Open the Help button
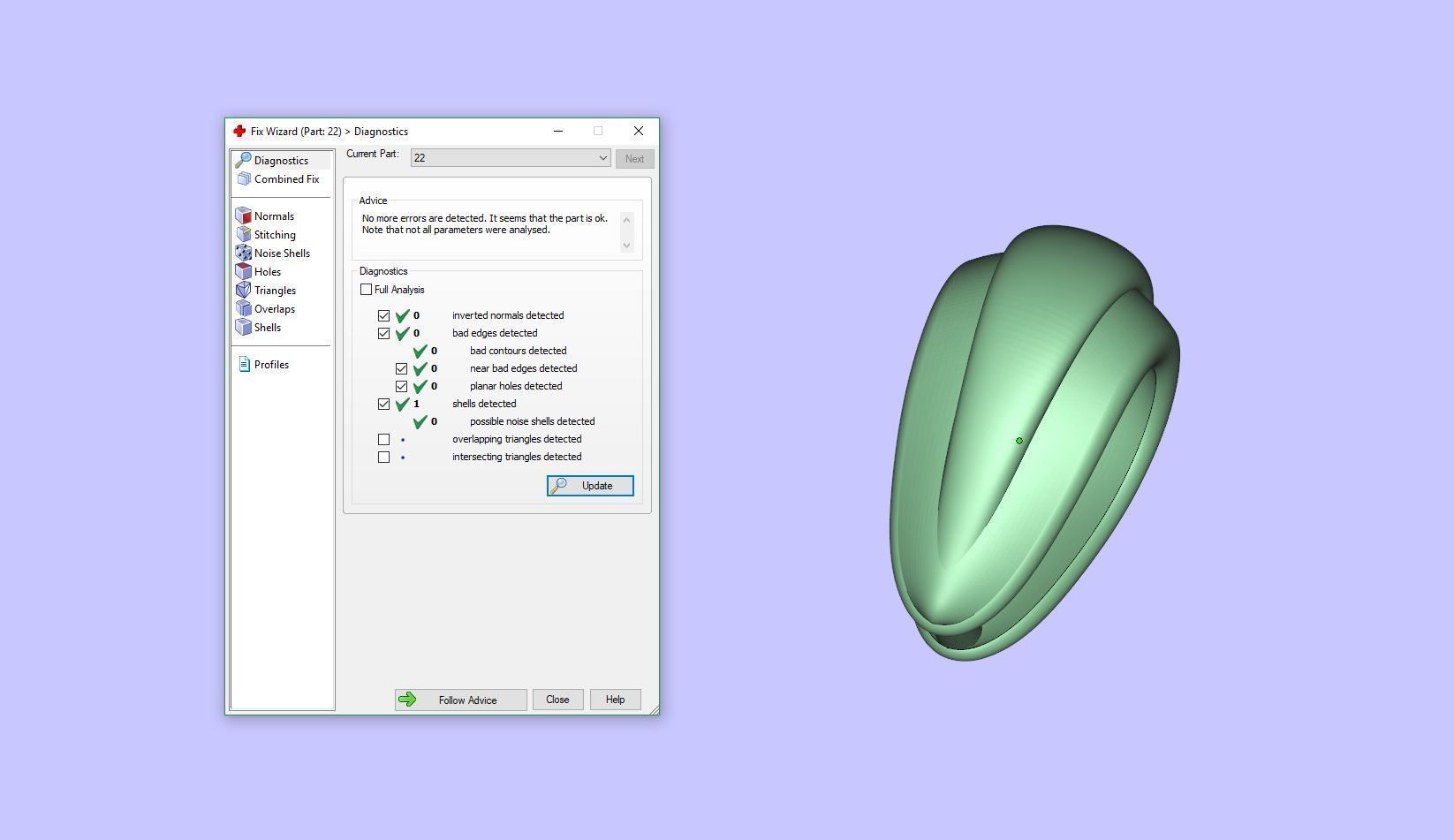Screen dimensions: 1454x840 coord(615,700)
